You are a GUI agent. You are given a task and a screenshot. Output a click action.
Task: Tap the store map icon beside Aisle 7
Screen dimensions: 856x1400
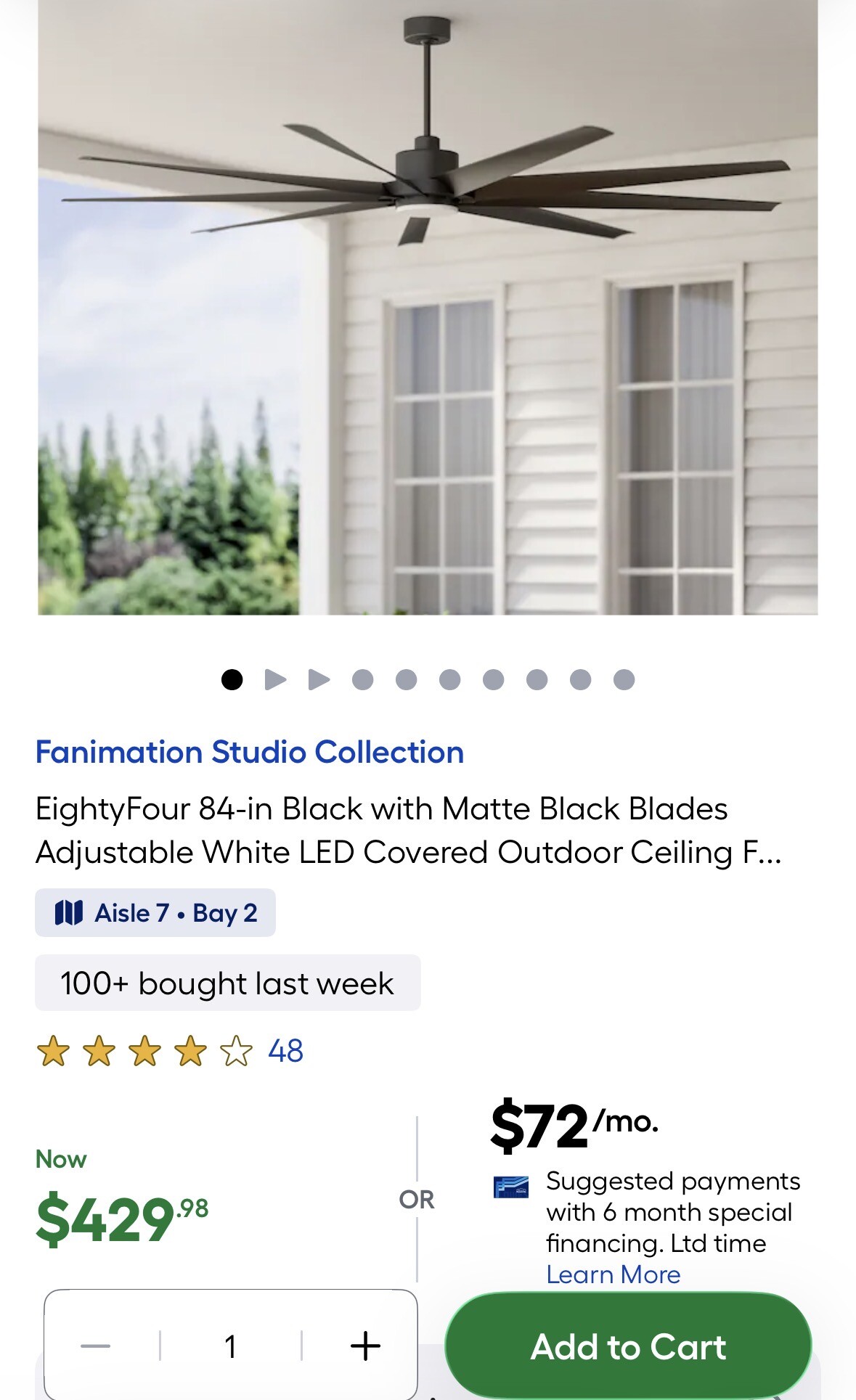point(69,913)
